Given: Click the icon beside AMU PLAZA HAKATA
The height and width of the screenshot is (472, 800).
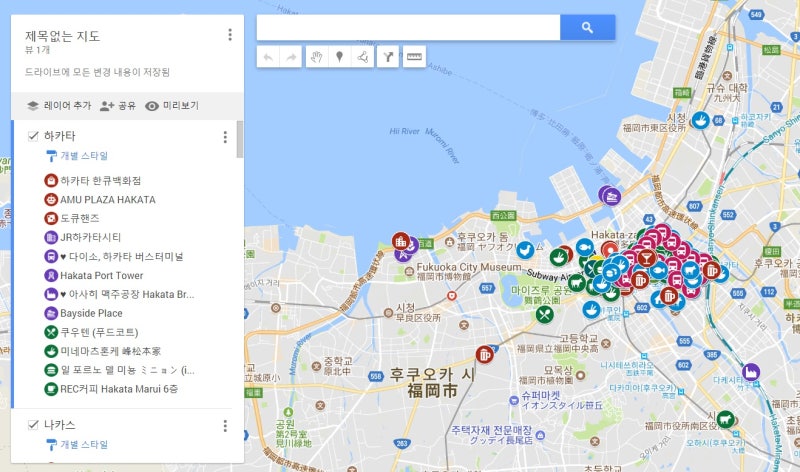Looking at the screenshot, I should click(x=51, y=200).
